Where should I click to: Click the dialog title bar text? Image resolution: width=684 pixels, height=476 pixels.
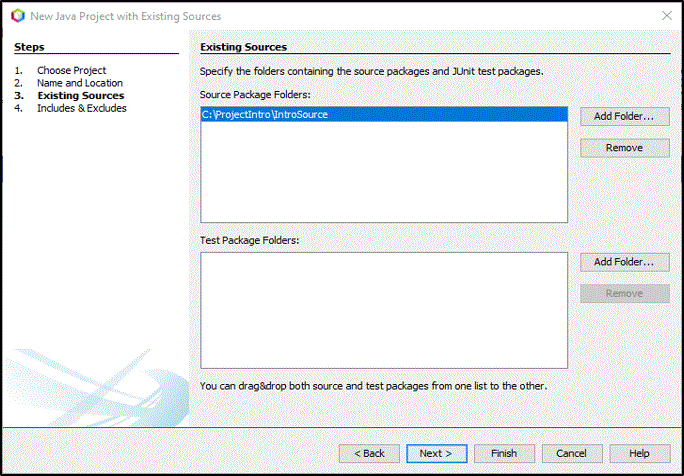(126, 16)
